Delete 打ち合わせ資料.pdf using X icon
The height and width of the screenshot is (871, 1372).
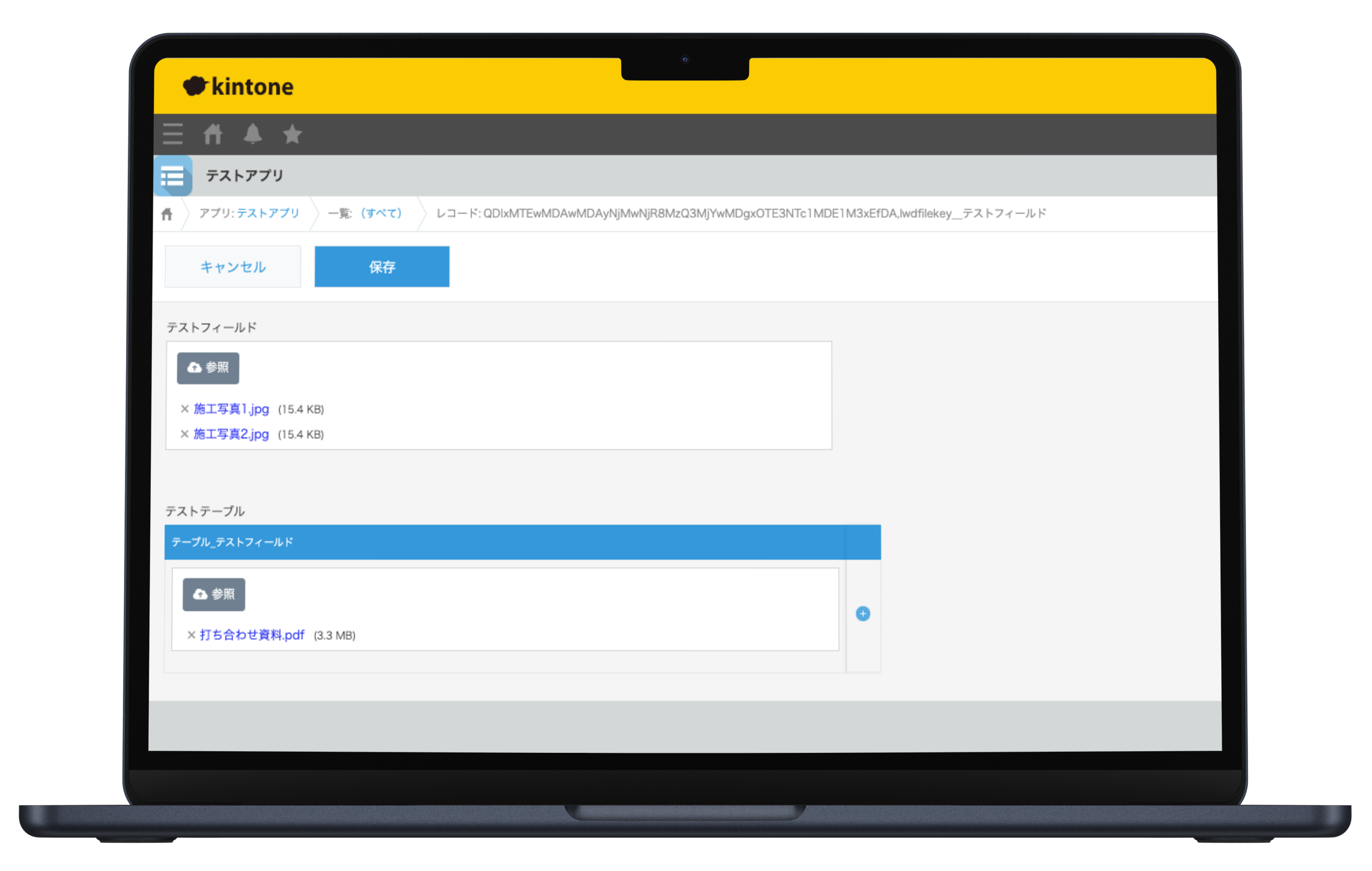(191, 635)
